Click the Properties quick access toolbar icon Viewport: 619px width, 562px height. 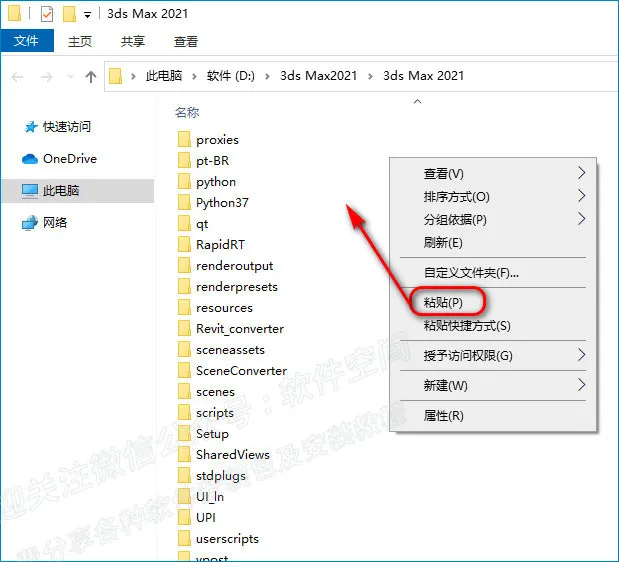click(x=47, y=14)
